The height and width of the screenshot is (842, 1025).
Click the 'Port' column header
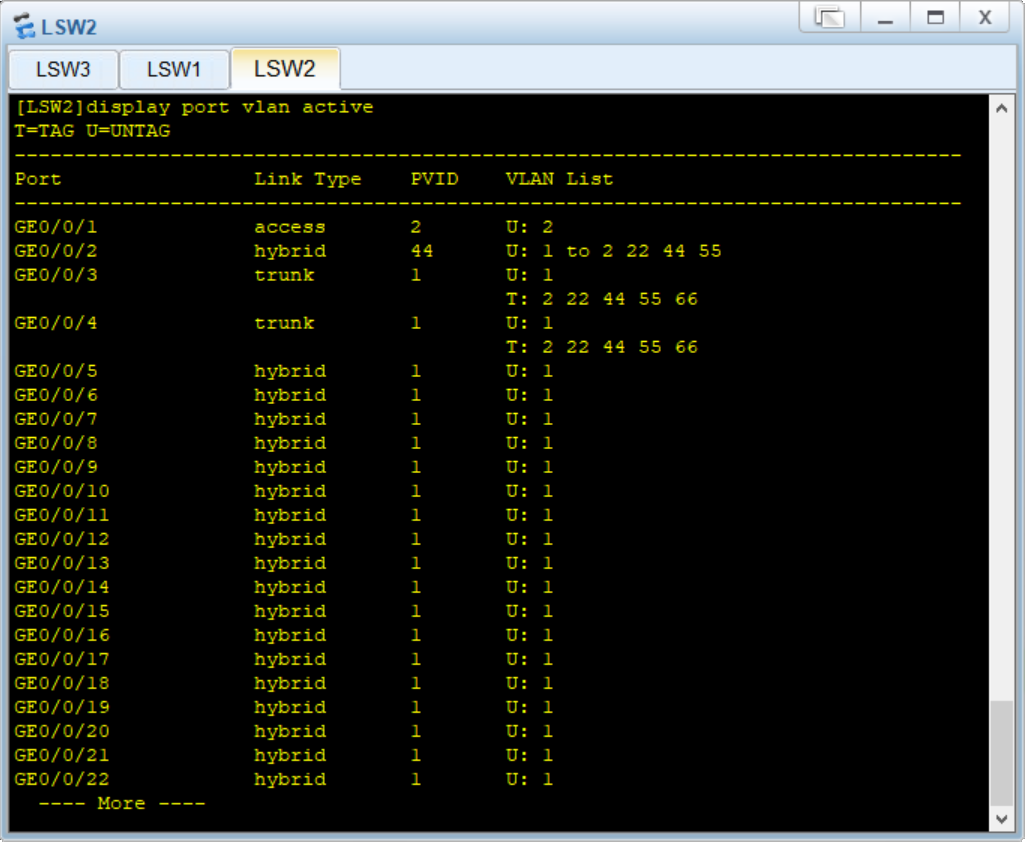point(38,179)
